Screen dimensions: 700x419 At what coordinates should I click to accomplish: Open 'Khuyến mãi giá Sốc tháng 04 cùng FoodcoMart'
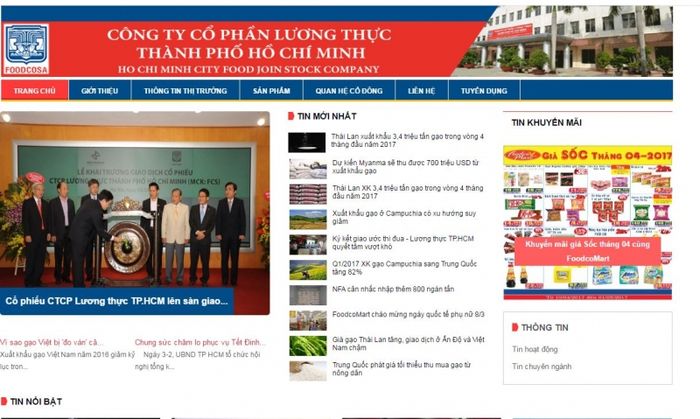(x=588, y=251)
